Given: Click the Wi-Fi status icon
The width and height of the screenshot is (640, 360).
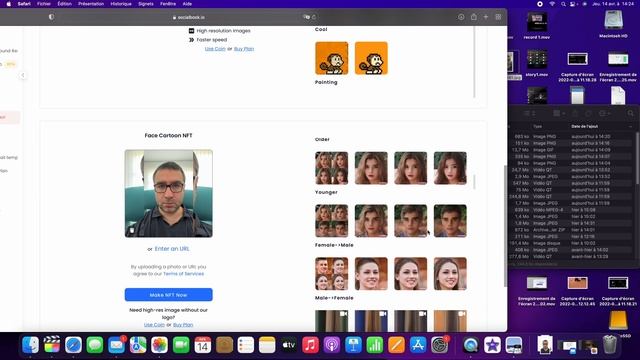Looking at the screenshot, I should coord(552,4).
